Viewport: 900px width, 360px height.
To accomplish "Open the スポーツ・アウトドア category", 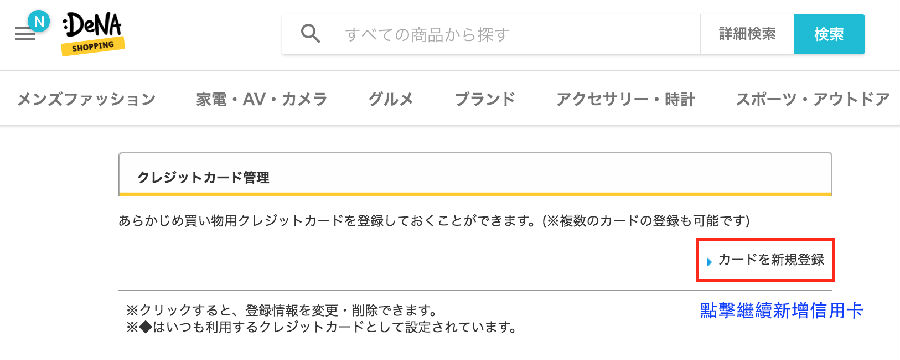I will tap(813, 99).
